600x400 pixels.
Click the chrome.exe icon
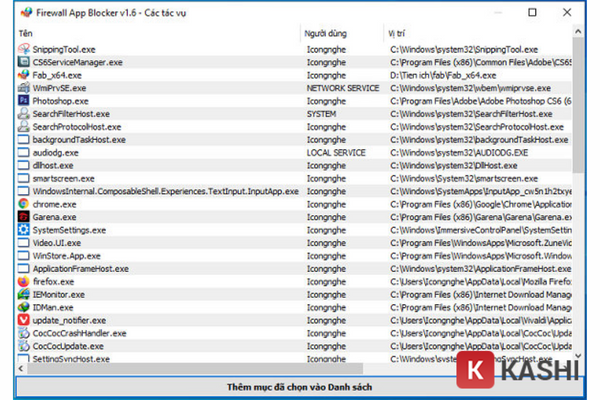(24, 204)
